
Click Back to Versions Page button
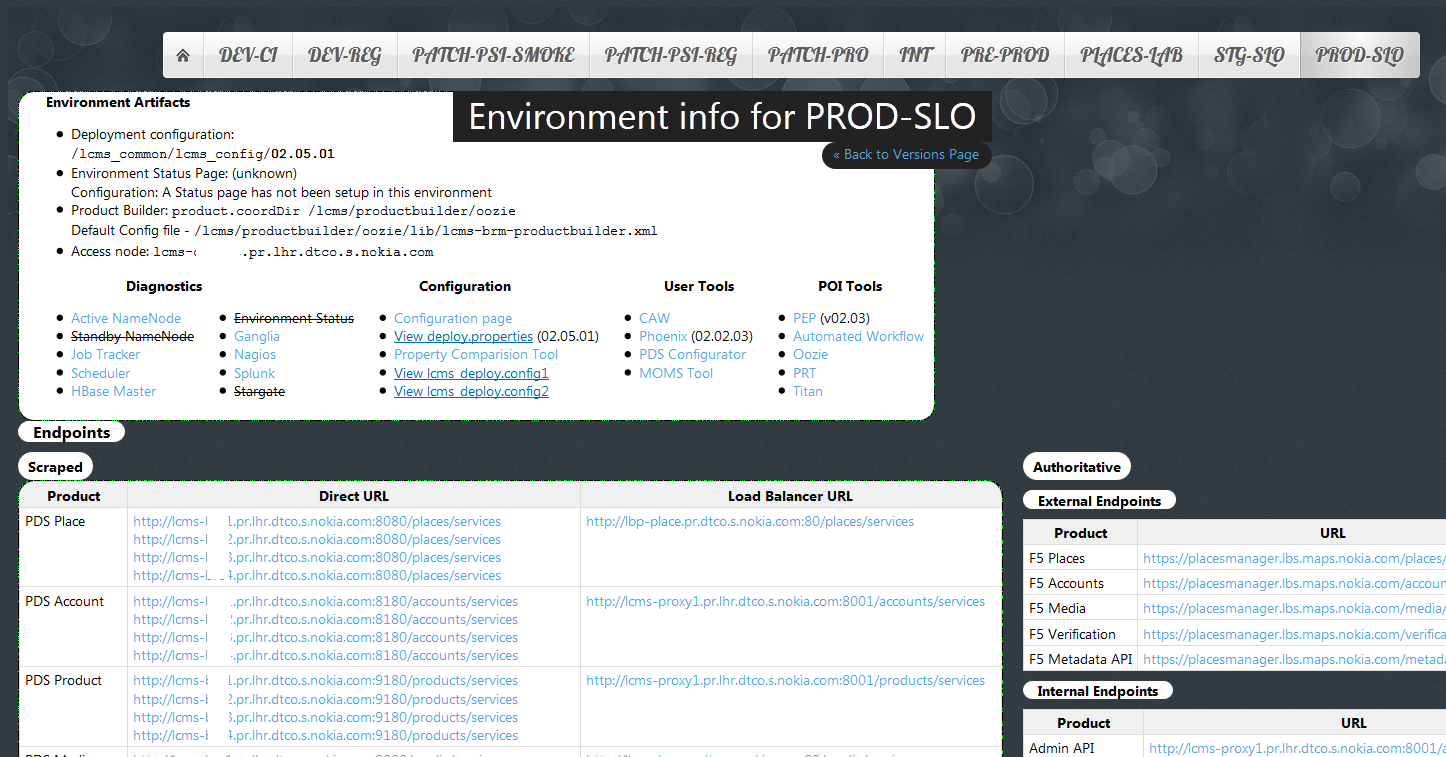pos(906,155)
